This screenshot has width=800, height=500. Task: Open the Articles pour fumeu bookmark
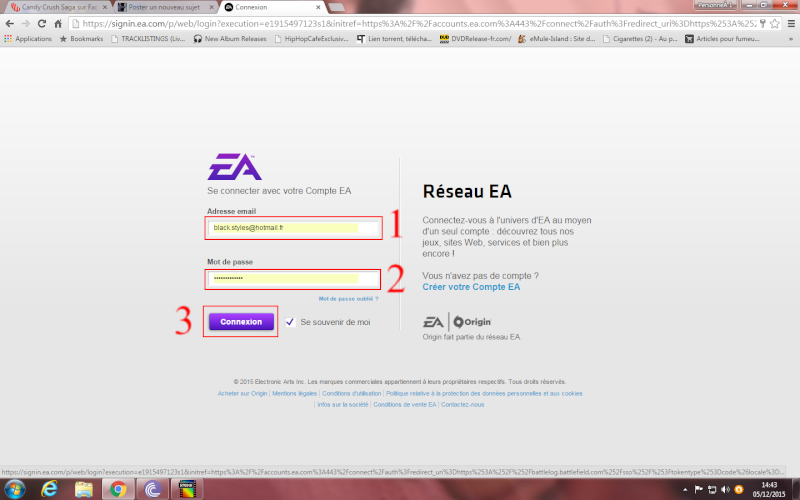722,39
